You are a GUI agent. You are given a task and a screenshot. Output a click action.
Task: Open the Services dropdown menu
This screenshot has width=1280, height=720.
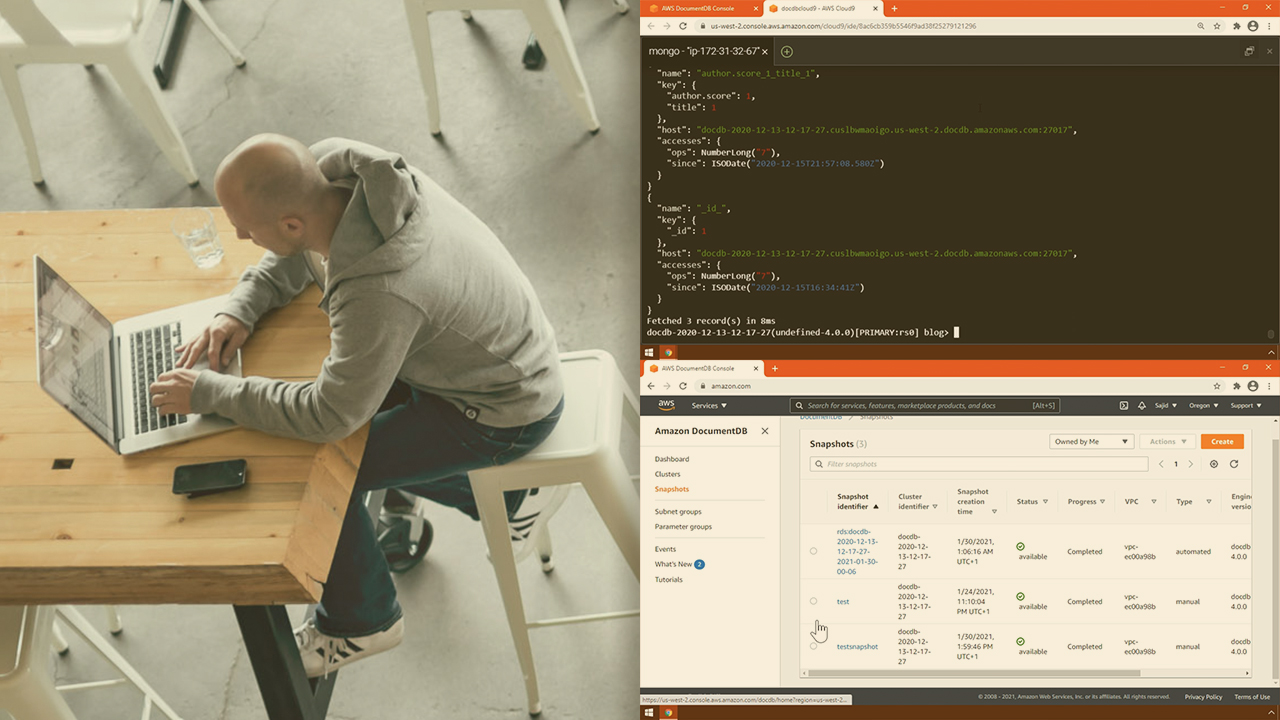coord(709,405)
